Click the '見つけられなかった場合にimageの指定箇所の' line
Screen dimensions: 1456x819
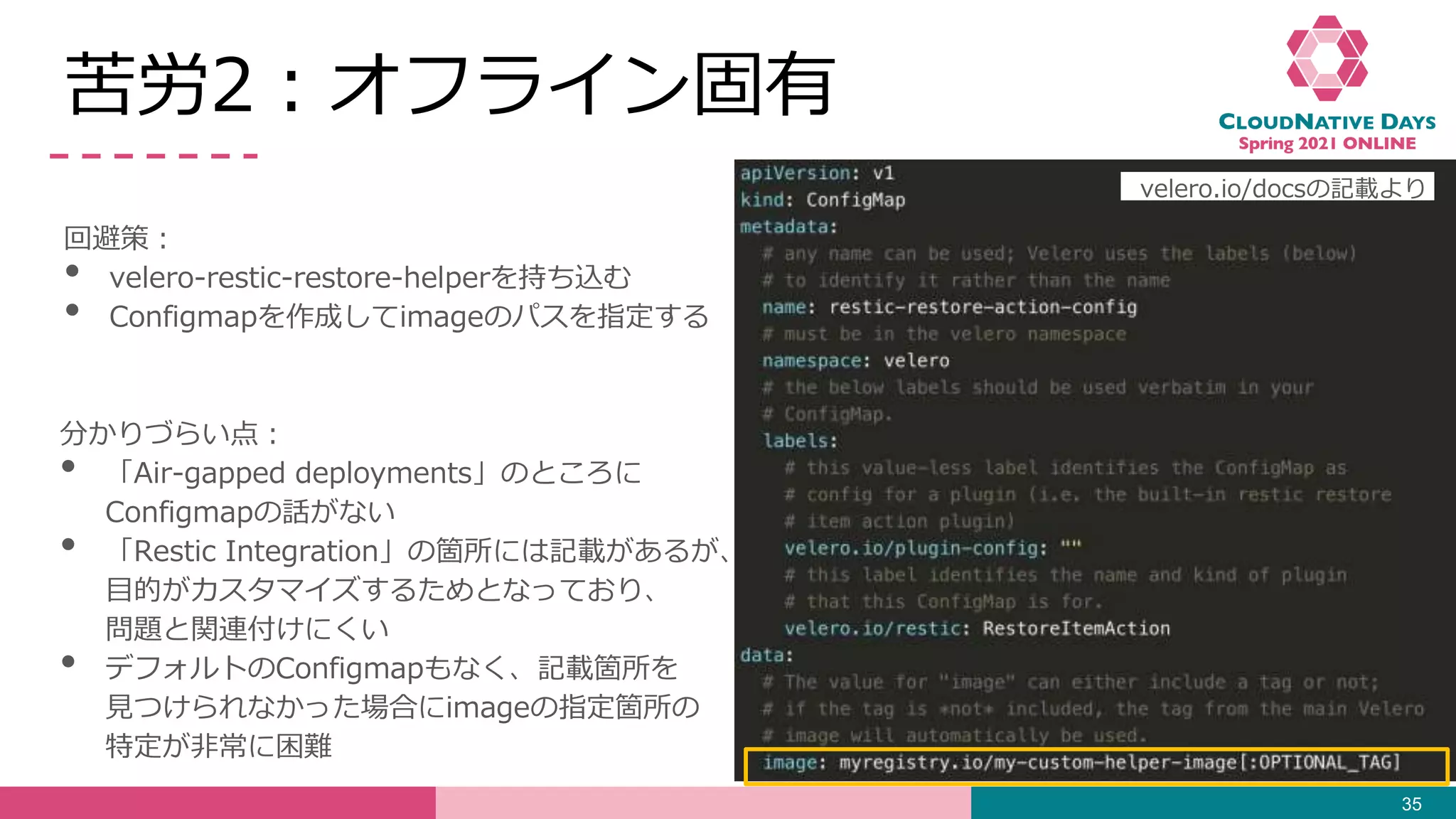tap(403, 707)
